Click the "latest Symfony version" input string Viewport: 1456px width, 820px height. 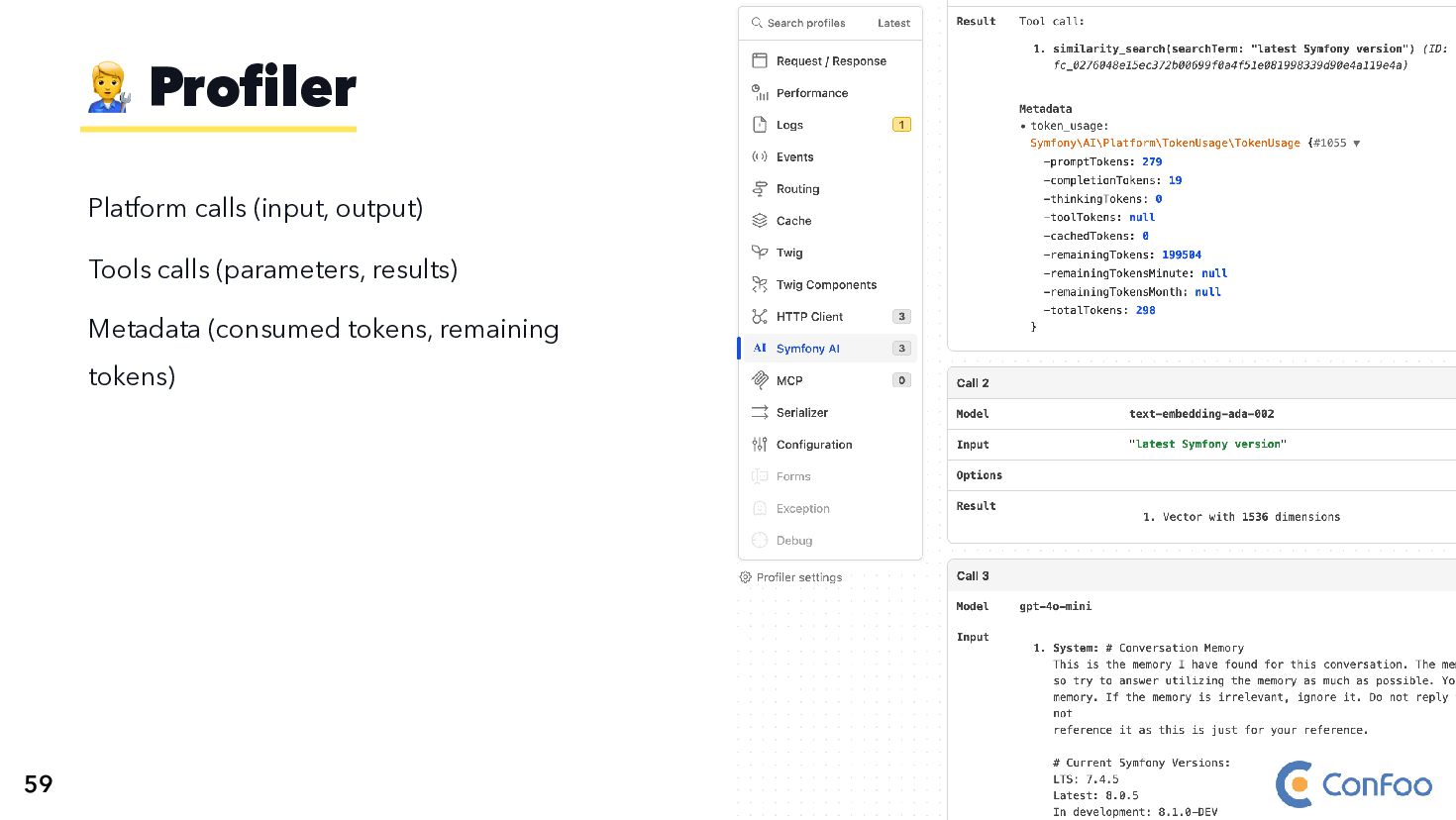click(1207, 445)
